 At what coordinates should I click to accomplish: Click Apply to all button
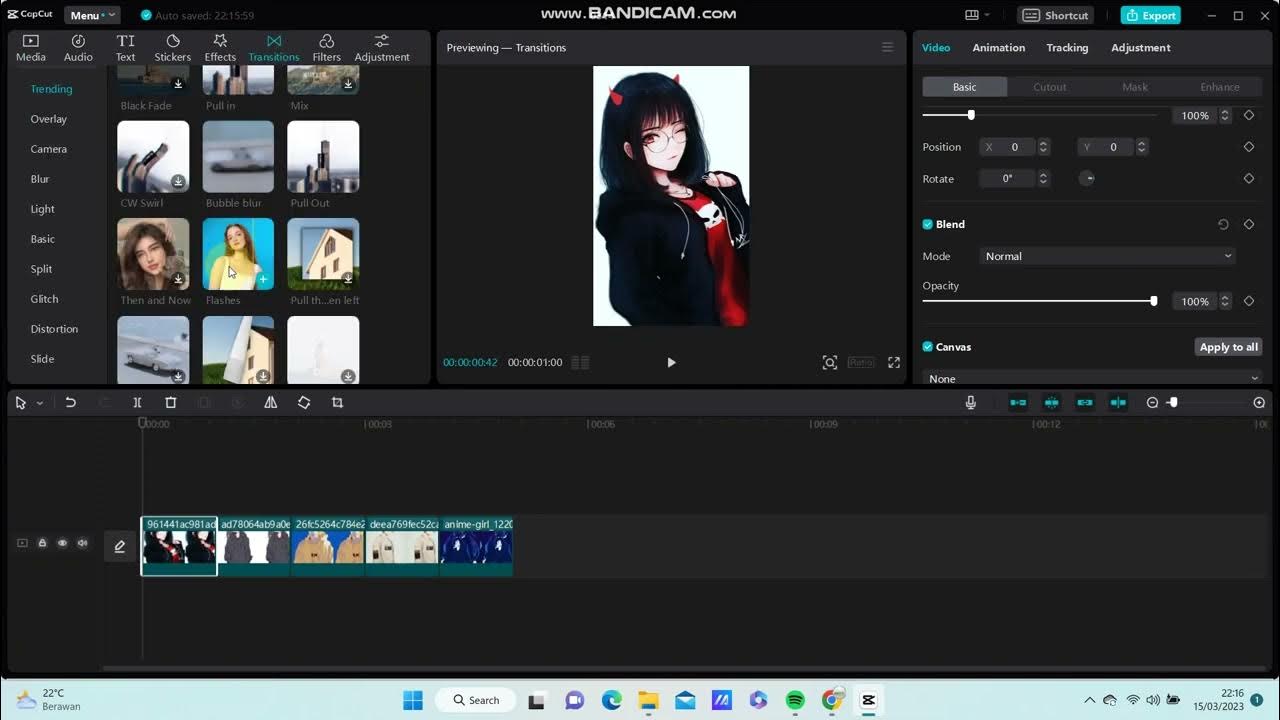1228,347
